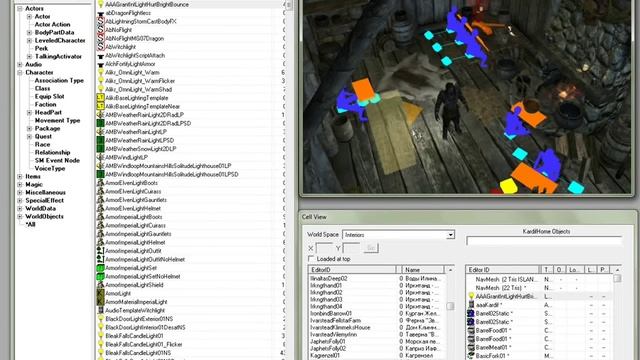The image size is (640, 360).
Task: Expand the HeadPart node
Action: [x=29, y=112]
